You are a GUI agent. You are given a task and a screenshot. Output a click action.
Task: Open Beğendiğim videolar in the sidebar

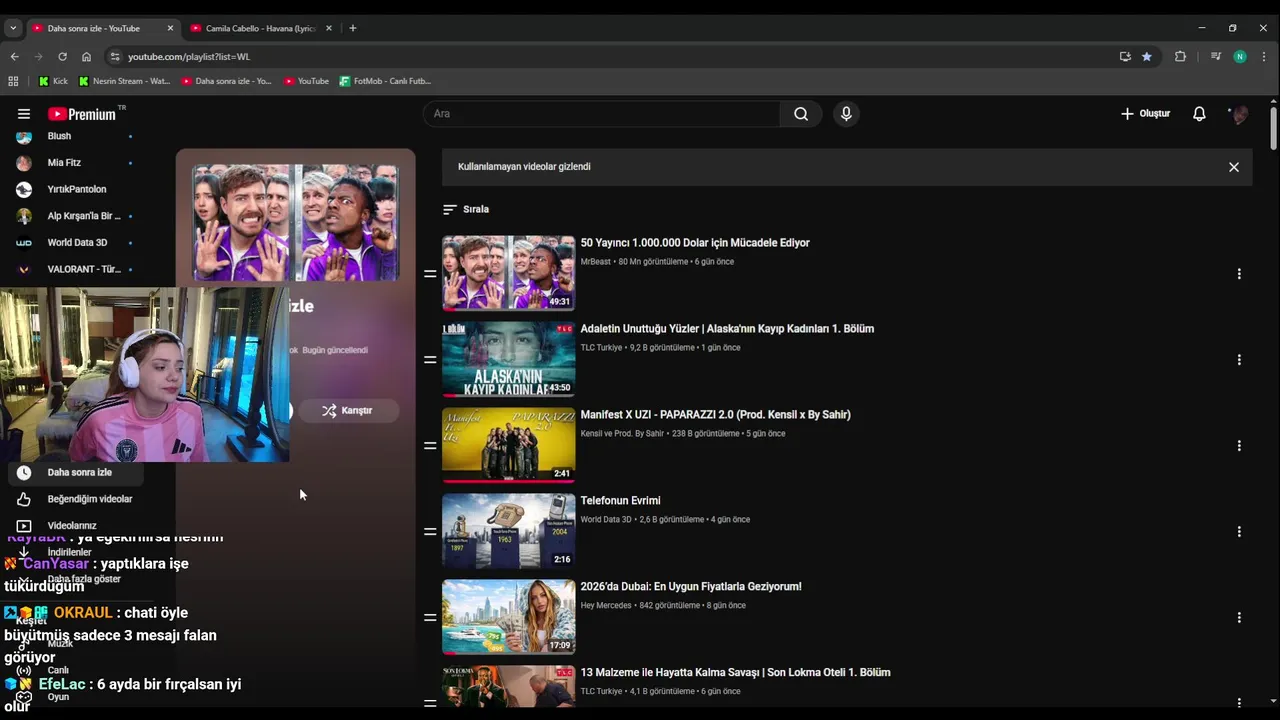pyautogui.click(x=75, y=499)
